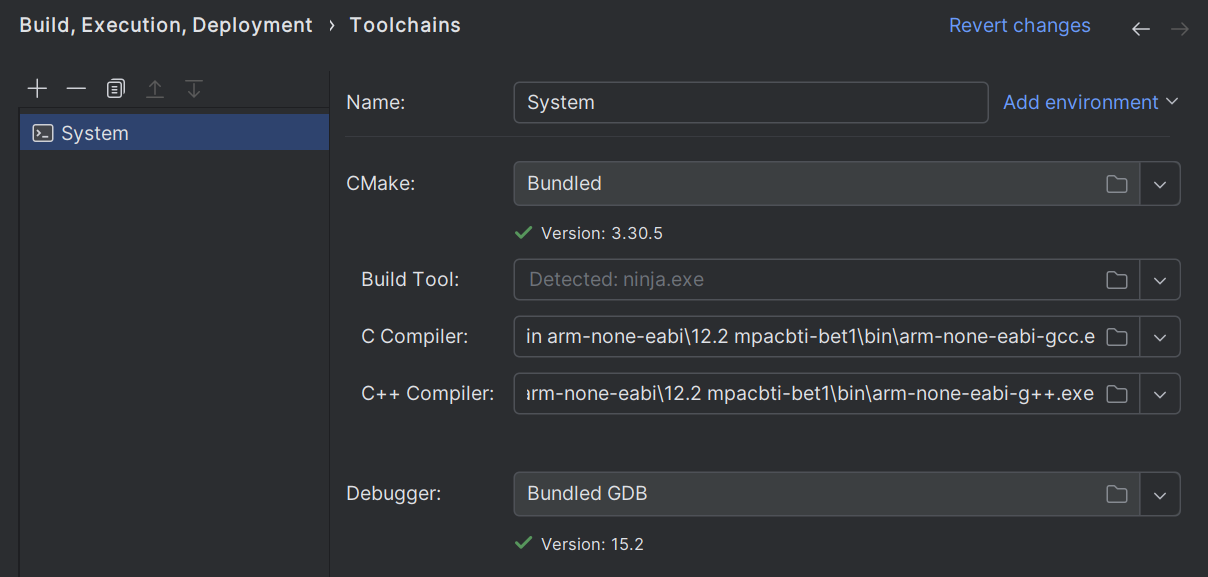The height and width of the screenshot is (577, 1208).
Task: Browse for C Compiler with the folder icon
Action: 1117,337
